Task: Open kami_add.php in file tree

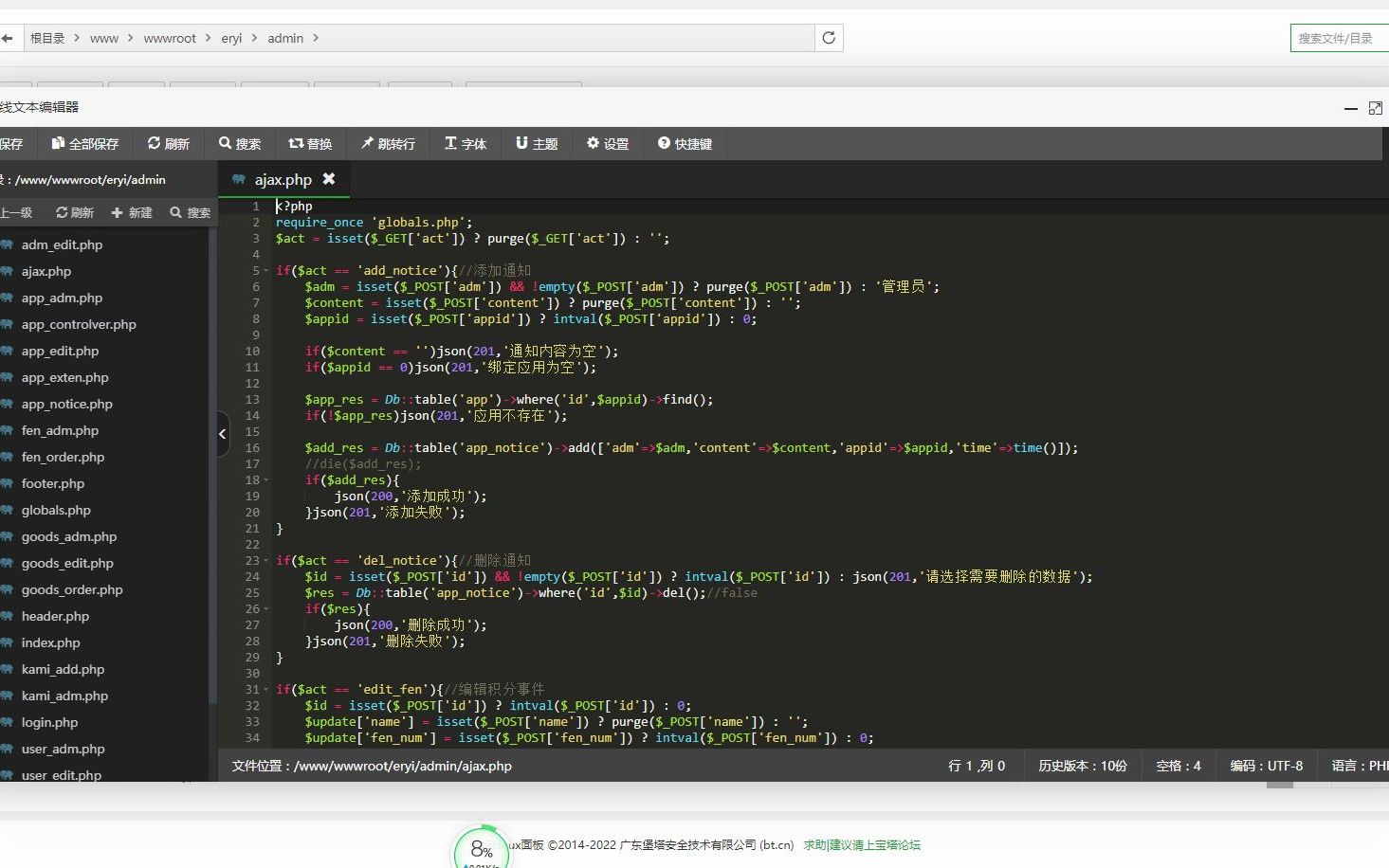Action: point(63,669)
